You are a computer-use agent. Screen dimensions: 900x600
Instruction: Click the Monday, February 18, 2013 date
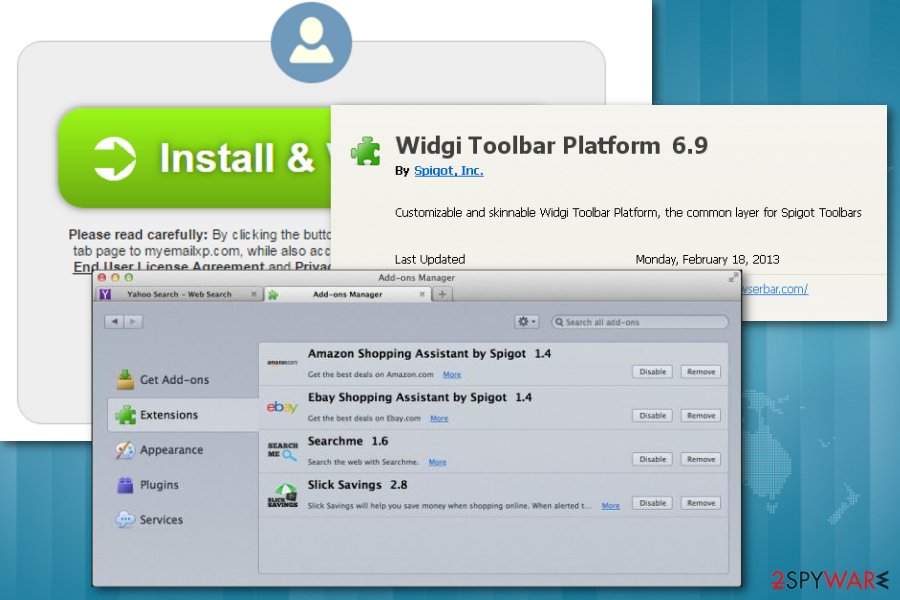click(707, 260)
